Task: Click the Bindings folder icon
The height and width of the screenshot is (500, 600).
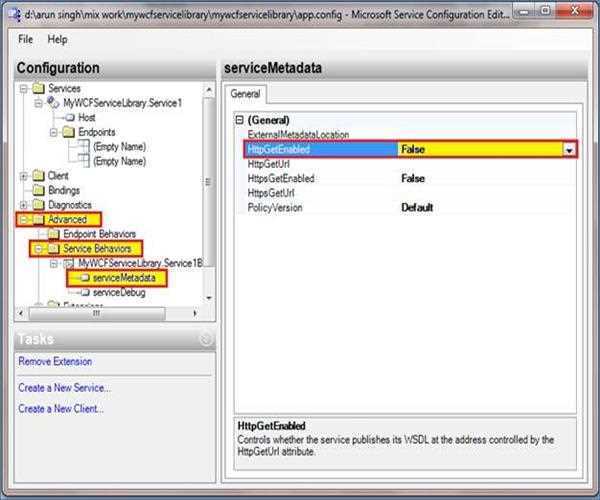Action: (x=39, y=190)
